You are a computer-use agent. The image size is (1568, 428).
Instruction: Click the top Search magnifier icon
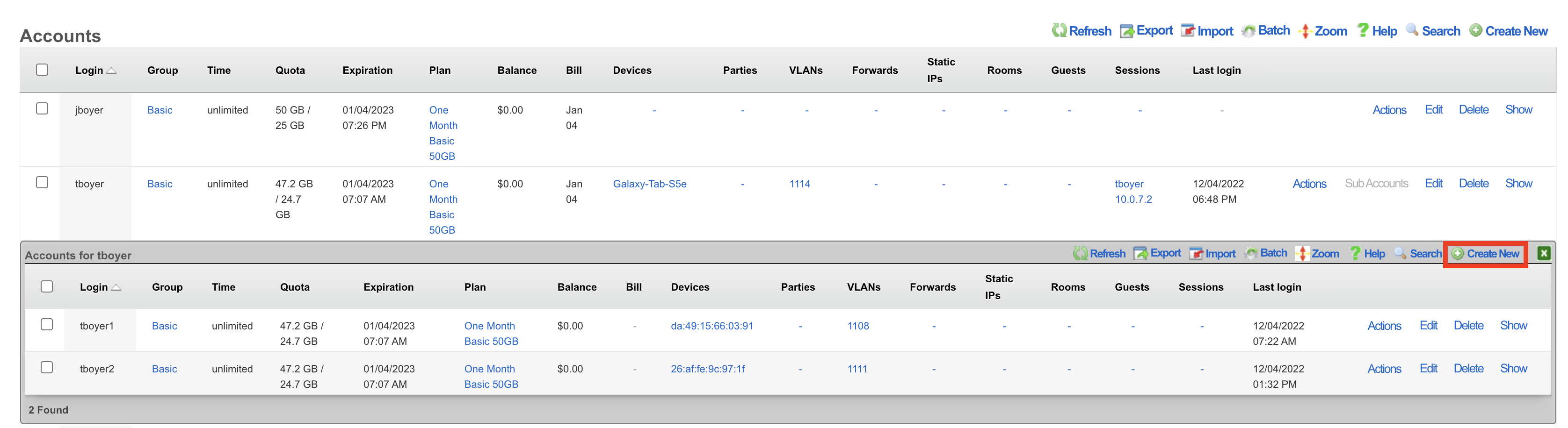point(1412,30)
